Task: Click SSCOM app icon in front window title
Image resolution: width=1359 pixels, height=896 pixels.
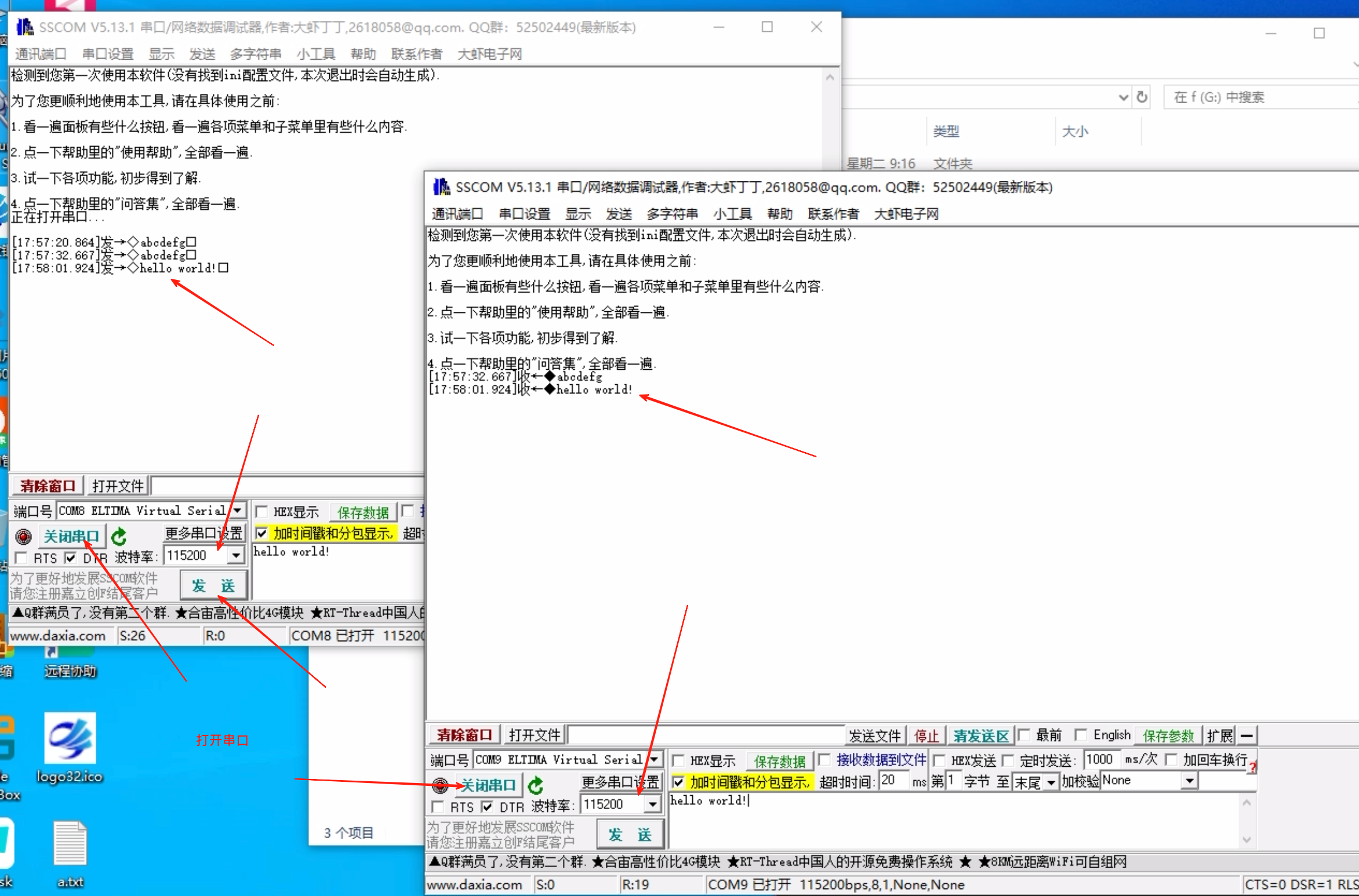Action: (441, 187)
